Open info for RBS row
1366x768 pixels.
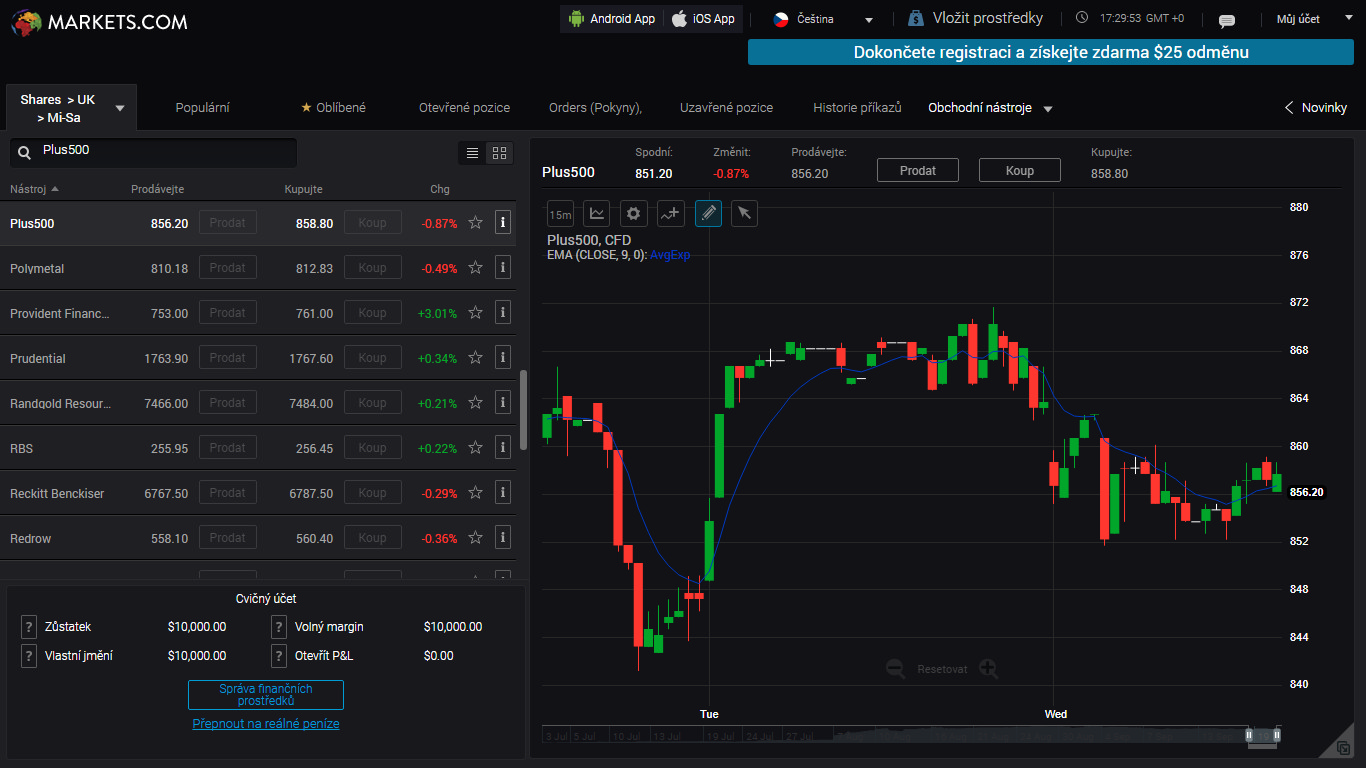pos(503,447)
